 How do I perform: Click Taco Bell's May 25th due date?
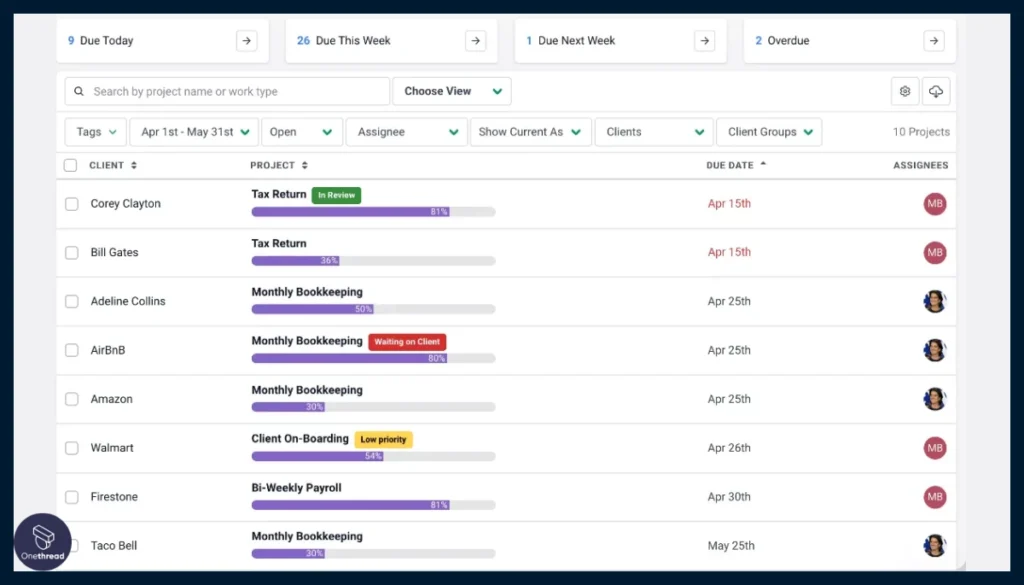pyautogui.click(x=731, y=545)
